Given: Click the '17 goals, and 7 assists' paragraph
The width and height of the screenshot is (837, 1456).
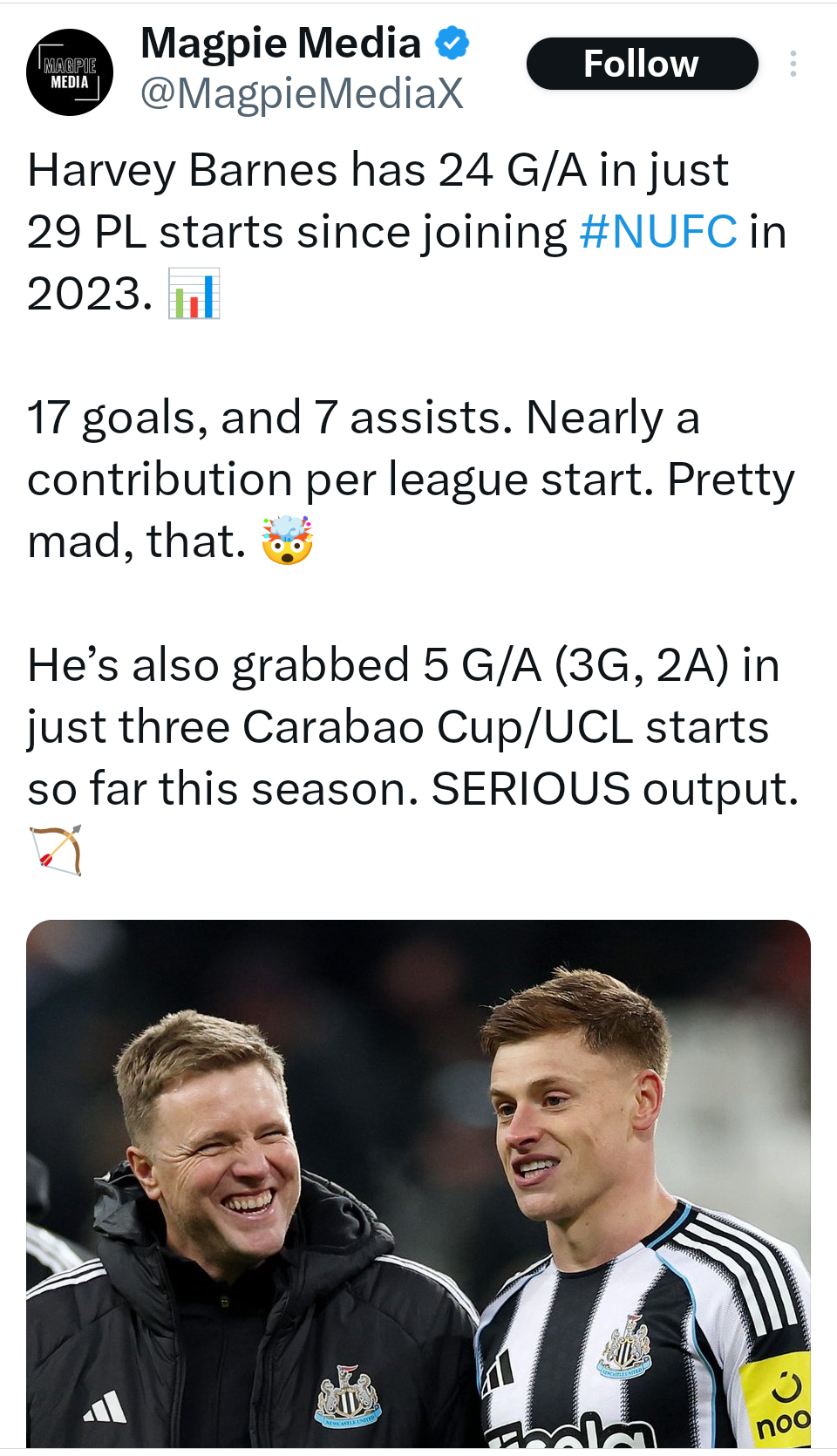Looking at the screenshot, I should (410, 480).
